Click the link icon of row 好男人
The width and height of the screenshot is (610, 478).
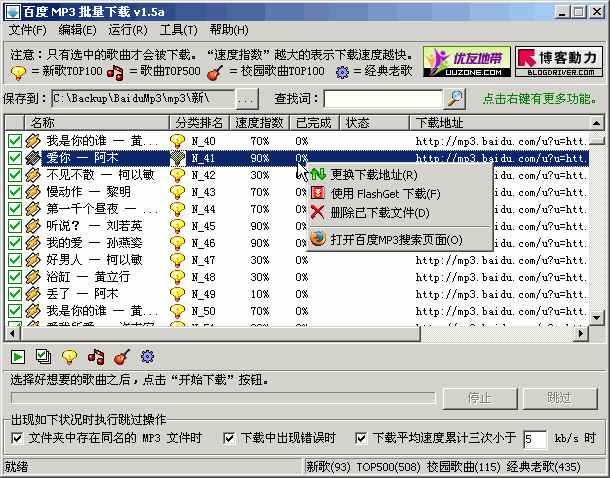[x=33, y=260]
